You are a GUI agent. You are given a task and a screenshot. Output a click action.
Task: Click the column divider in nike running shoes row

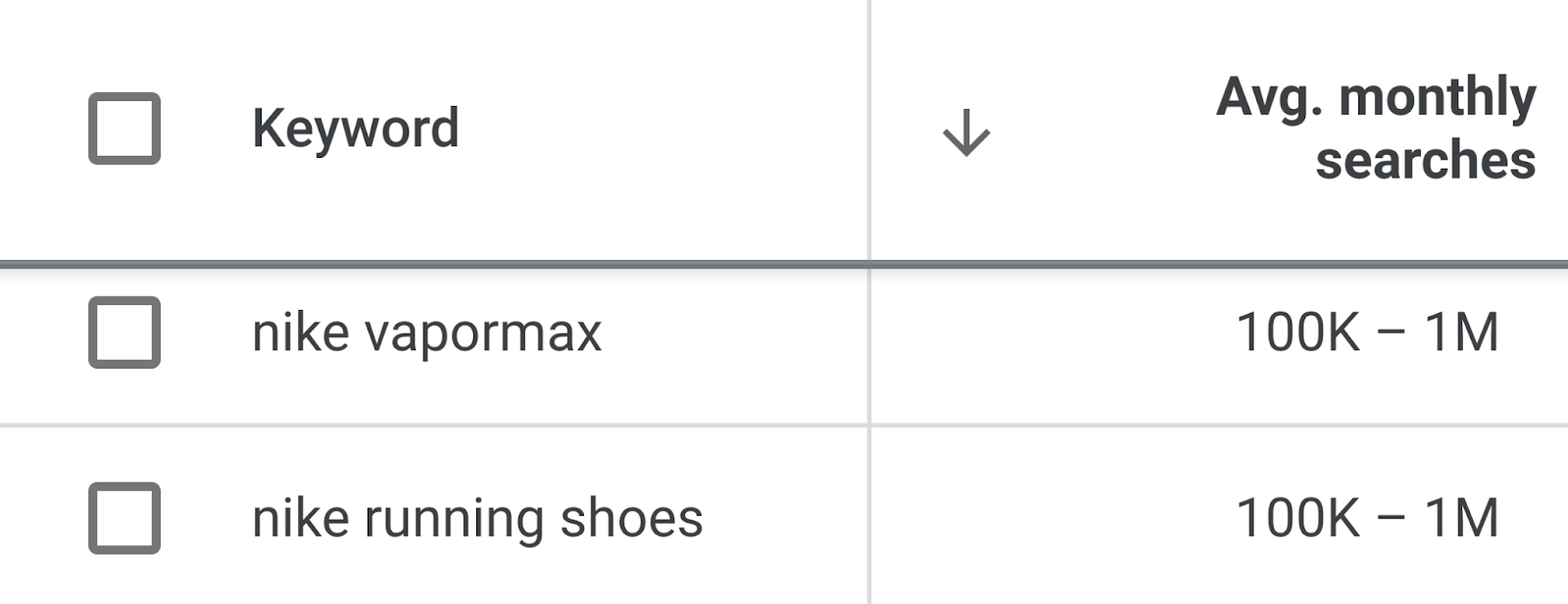pos(869,518)
